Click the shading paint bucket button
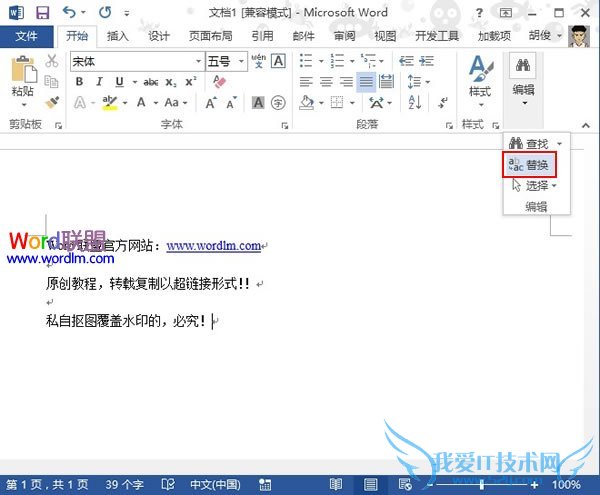This screenshot has width=600, height=495. pos(307,103)
